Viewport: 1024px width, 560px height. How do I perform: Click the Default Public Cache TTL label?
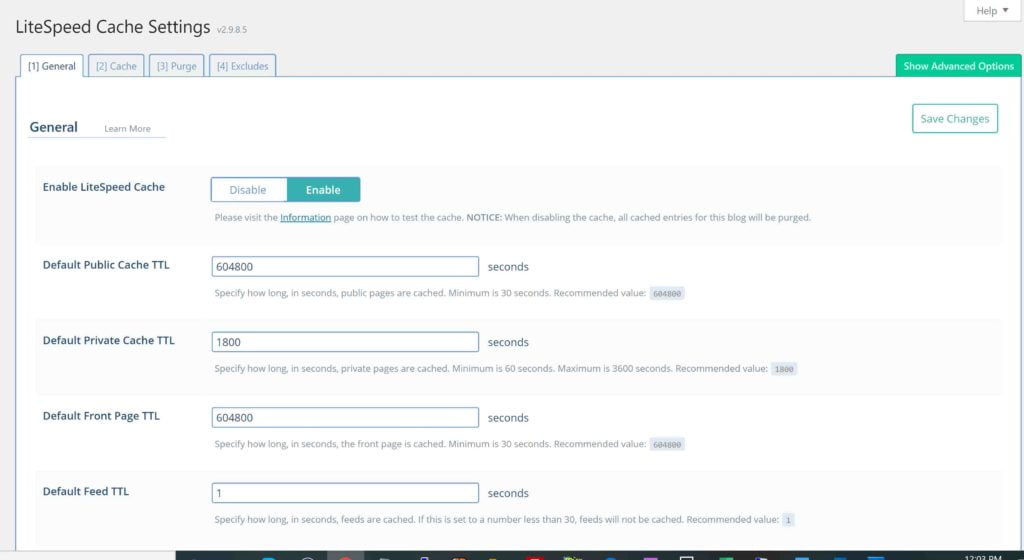106,264
